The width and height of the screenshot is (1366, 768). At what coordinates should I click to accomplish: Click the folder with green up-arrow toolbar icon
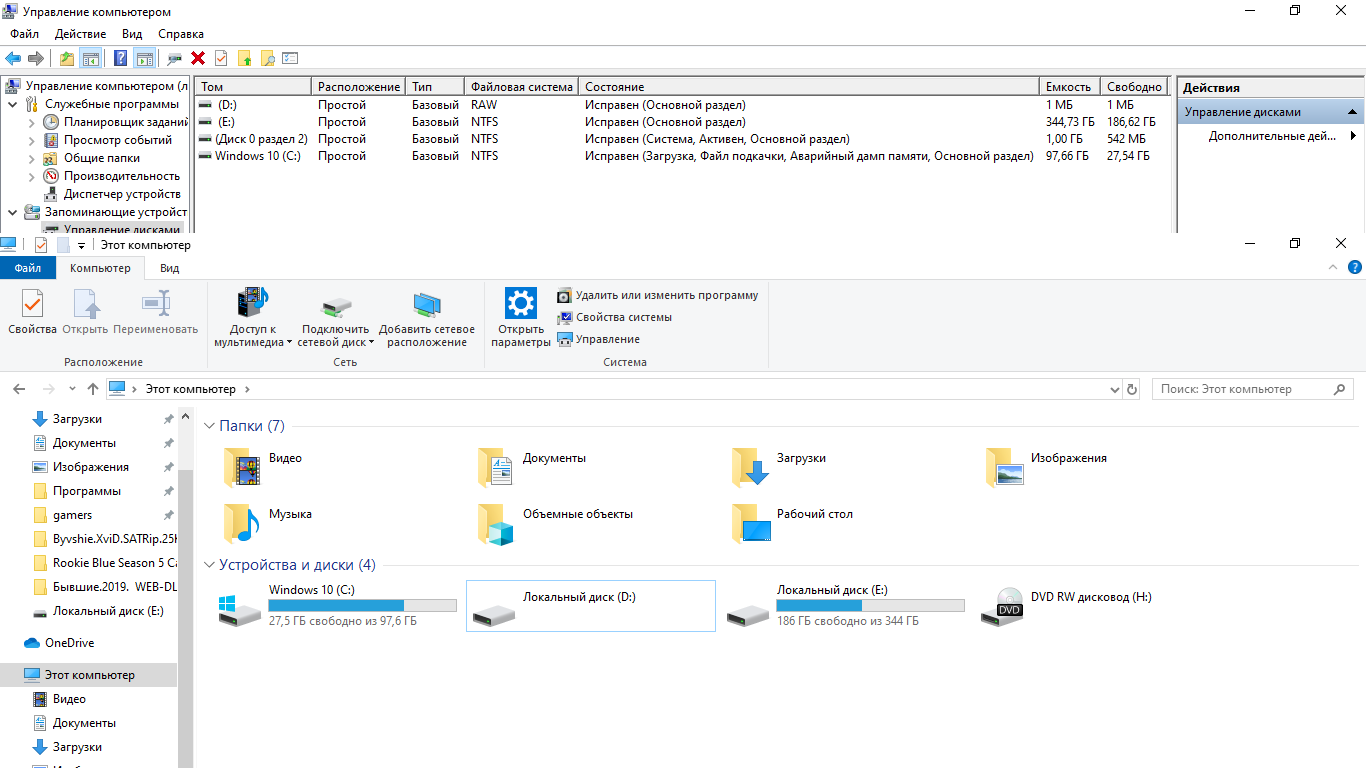tap(244, 58)
